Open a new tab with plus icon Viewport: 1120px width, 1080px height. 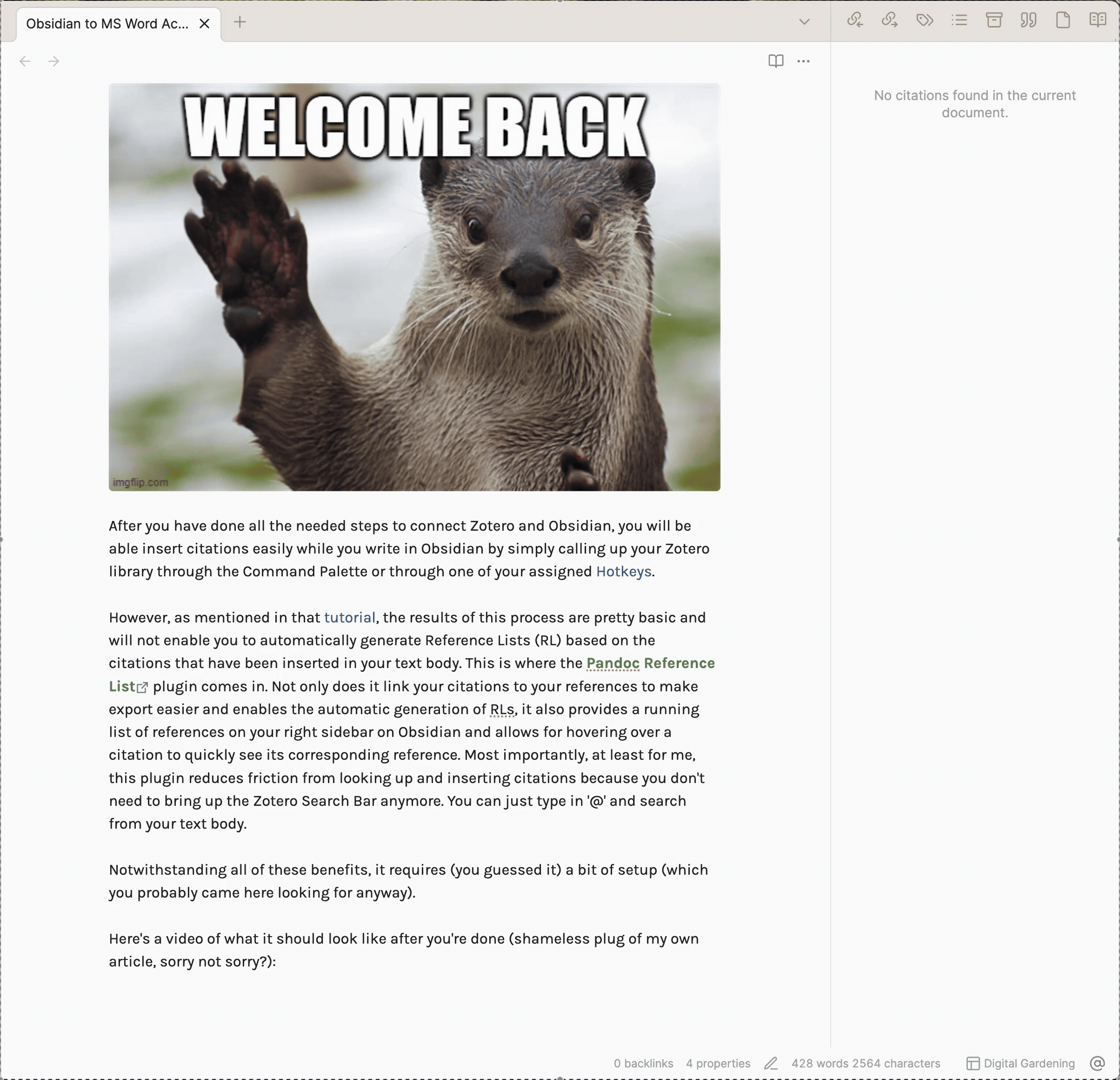240,22
